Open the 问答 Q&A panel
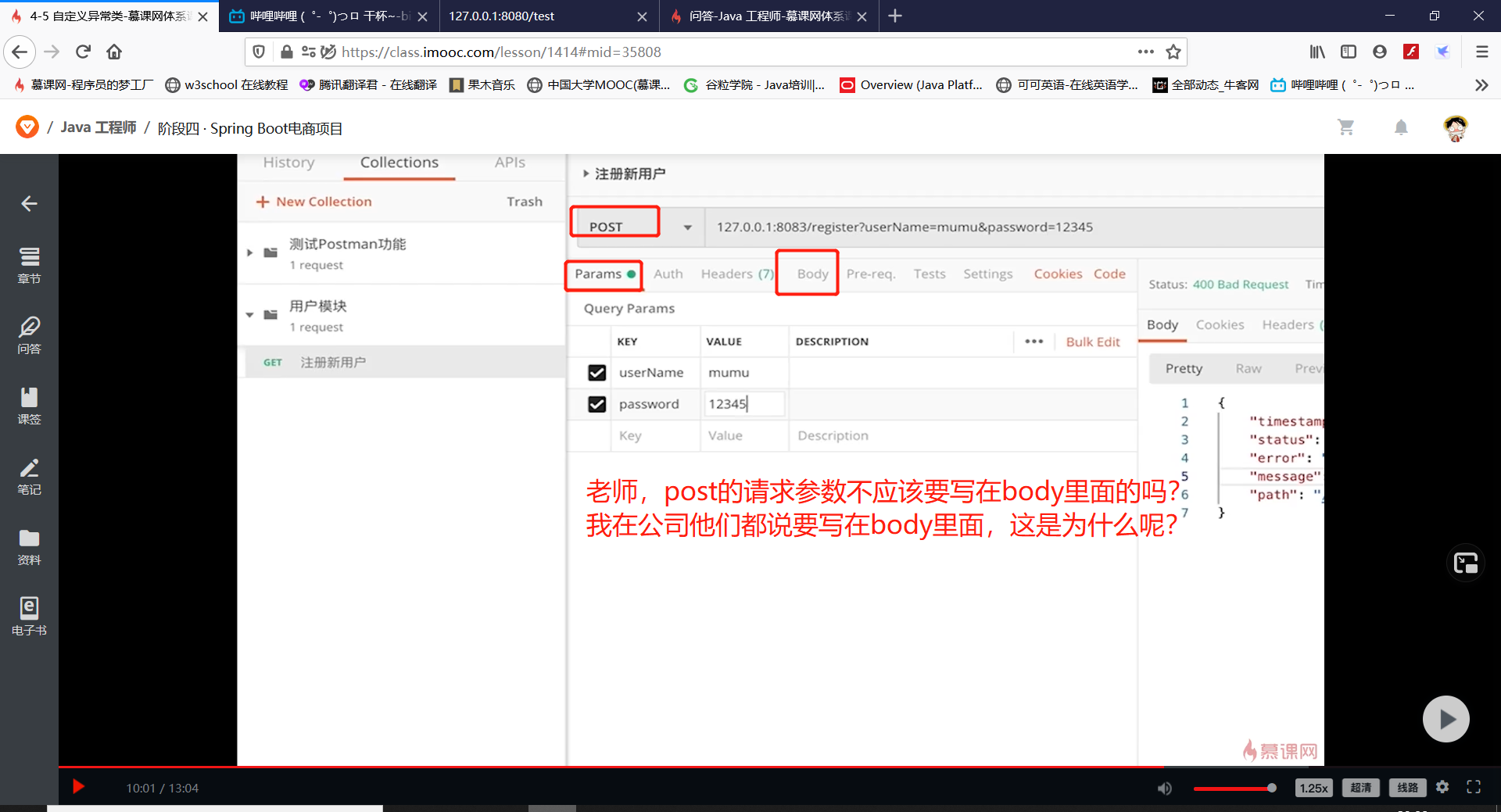The width and height of the screenshot is (1501, 812). click(29, 335)
